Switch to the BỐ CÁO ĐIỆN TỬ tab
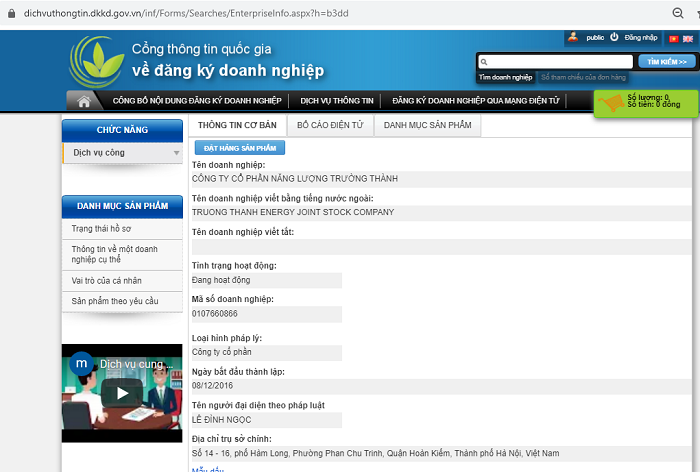This screenshot has height=472, width=700. (x=330, y=125)
